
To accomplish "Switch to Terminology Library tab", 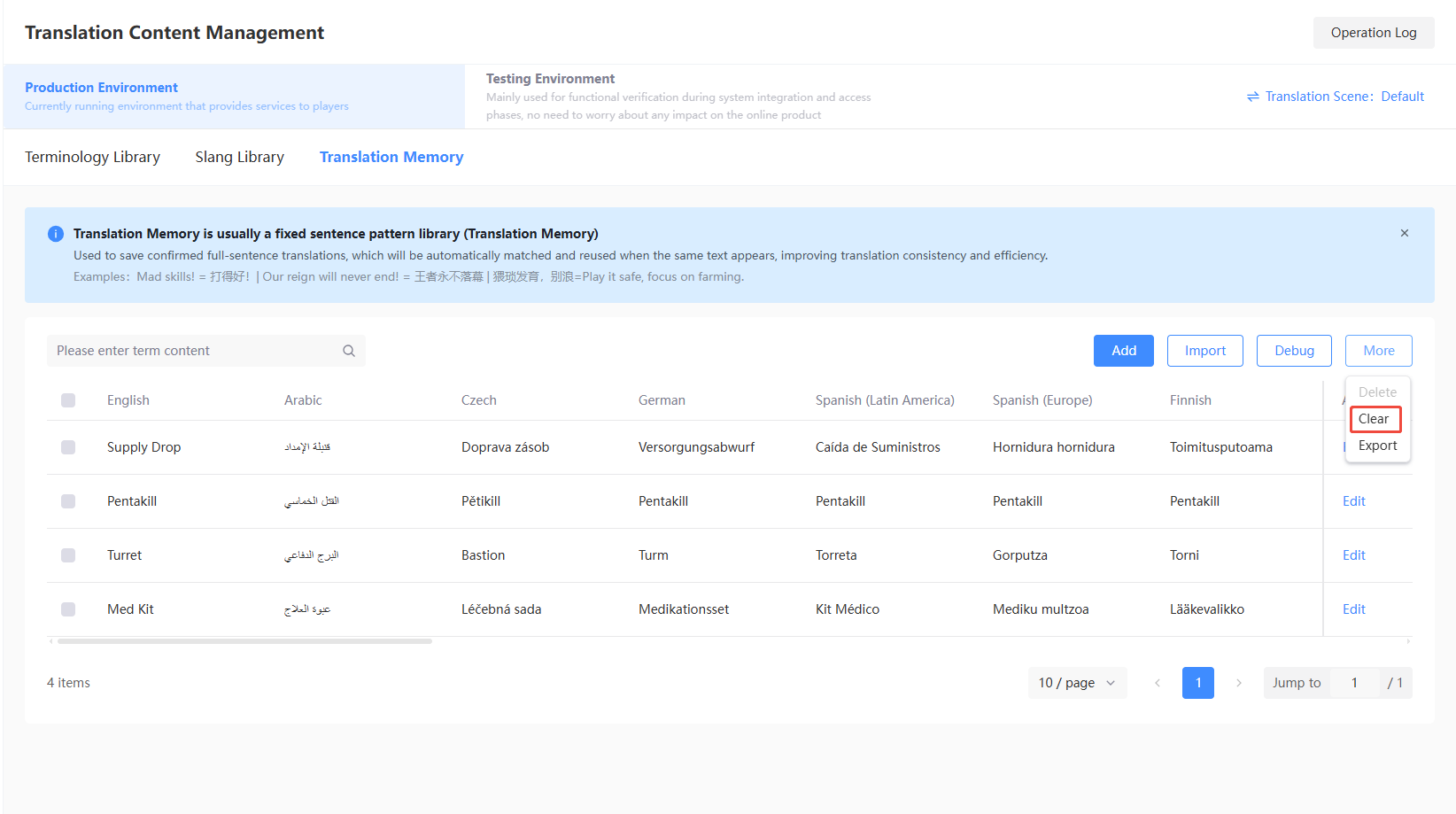I will point(93,157).
